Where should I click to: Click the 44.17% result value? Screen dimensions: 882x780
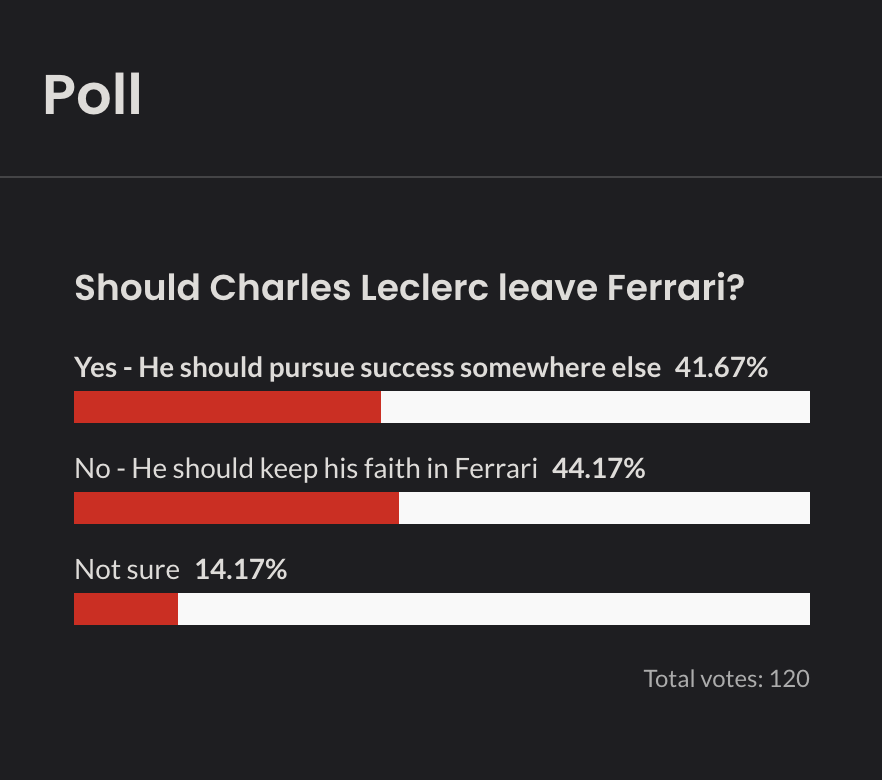[x=598, y=468]
